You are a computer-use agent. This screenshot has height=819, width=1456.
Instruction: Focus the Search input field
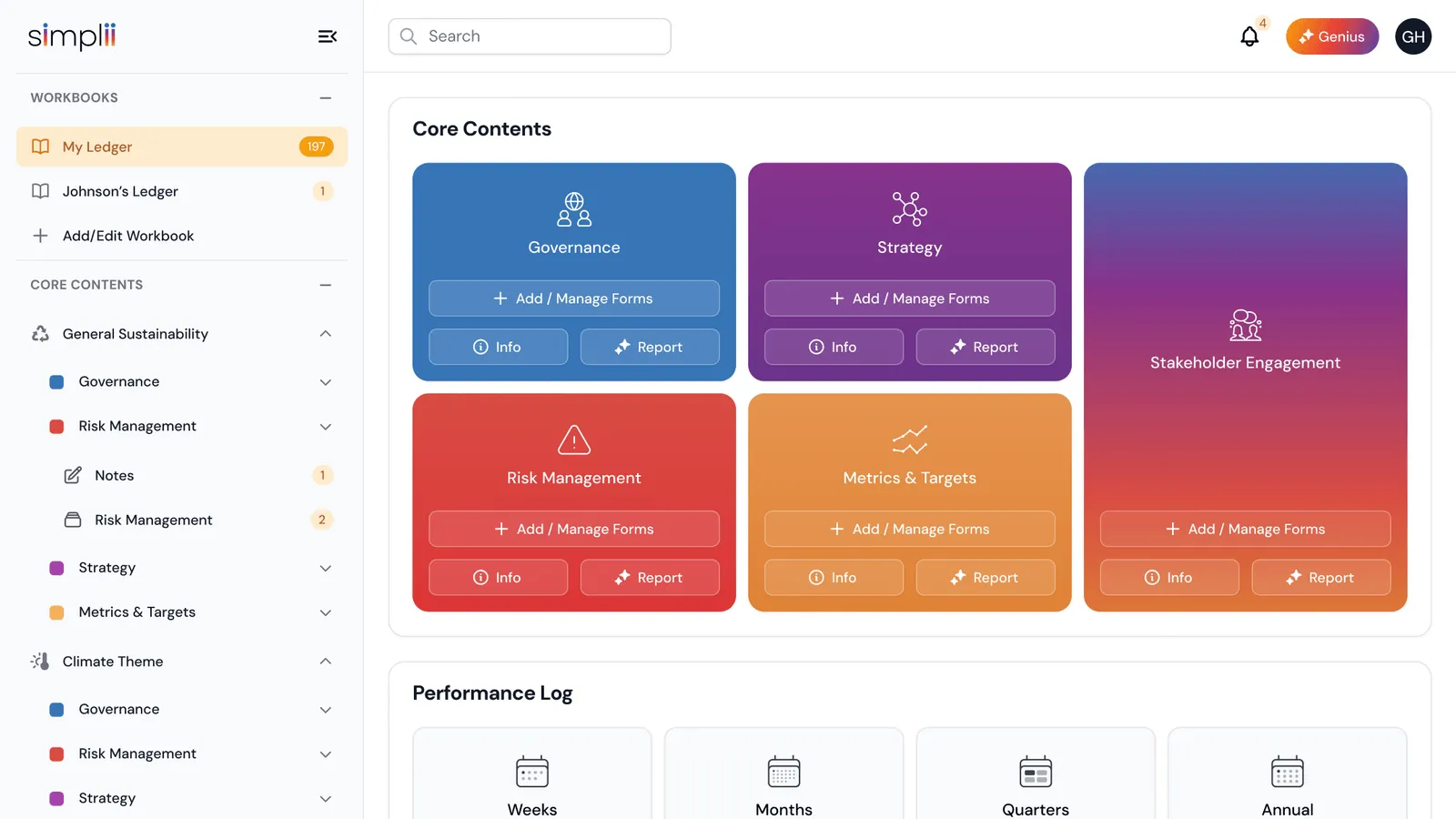coord(530,36)
